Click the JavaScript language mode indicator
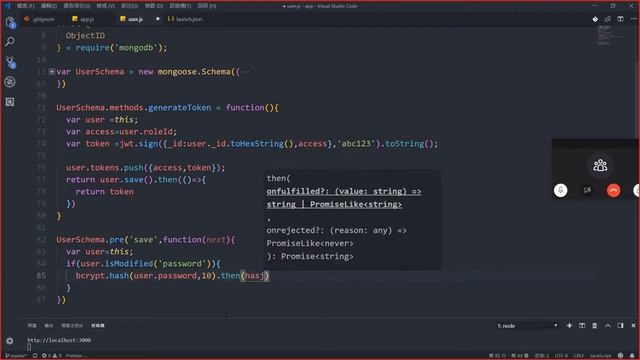640x360 pixels. [x=600, y=356]
